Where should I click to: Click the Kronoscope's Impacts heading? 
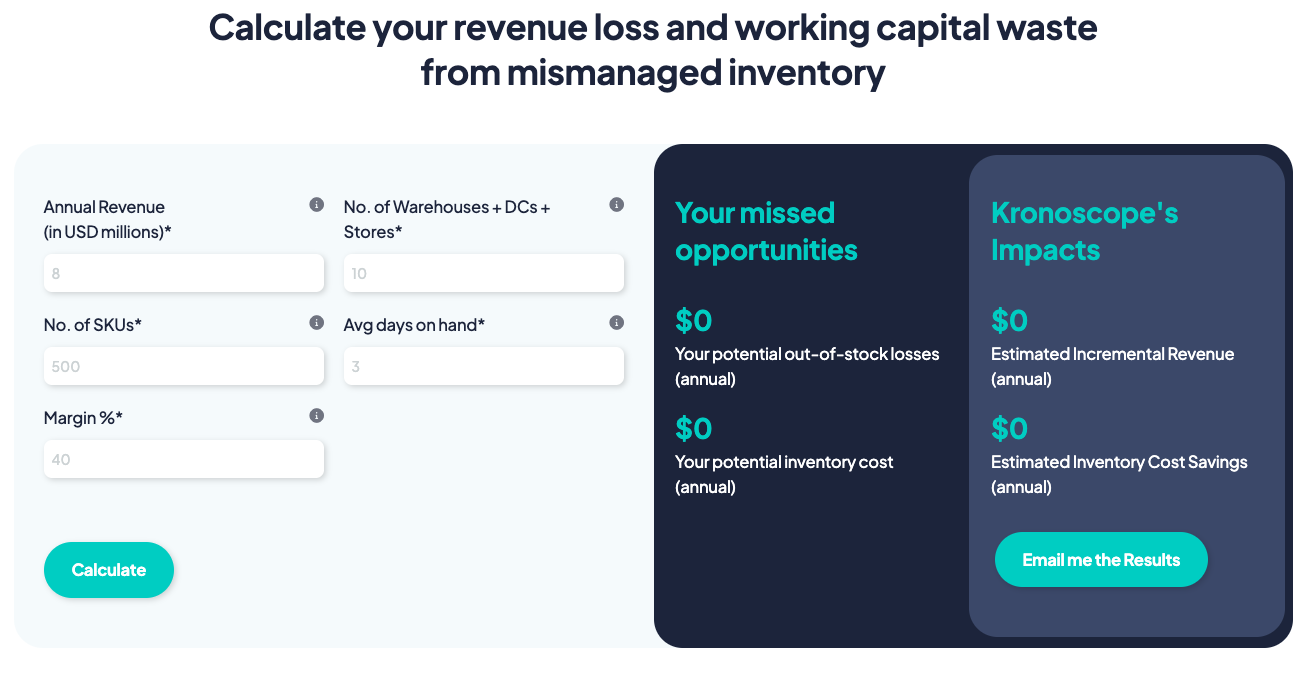point(1084,231)
